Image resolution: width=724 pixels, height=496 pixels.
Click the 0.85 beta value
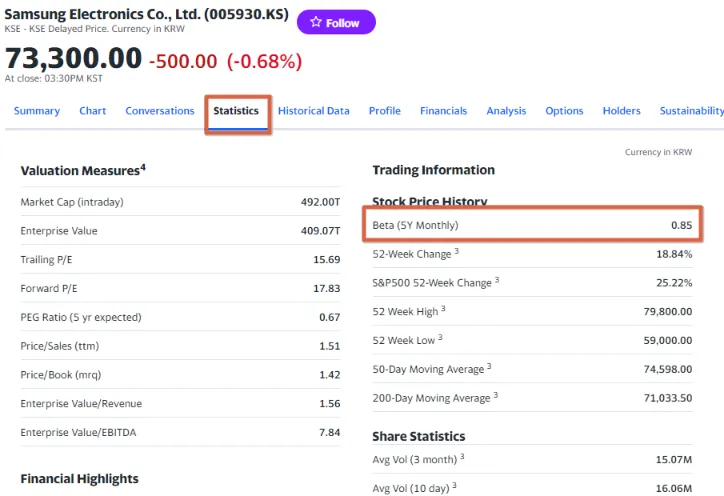click(682, 225)
